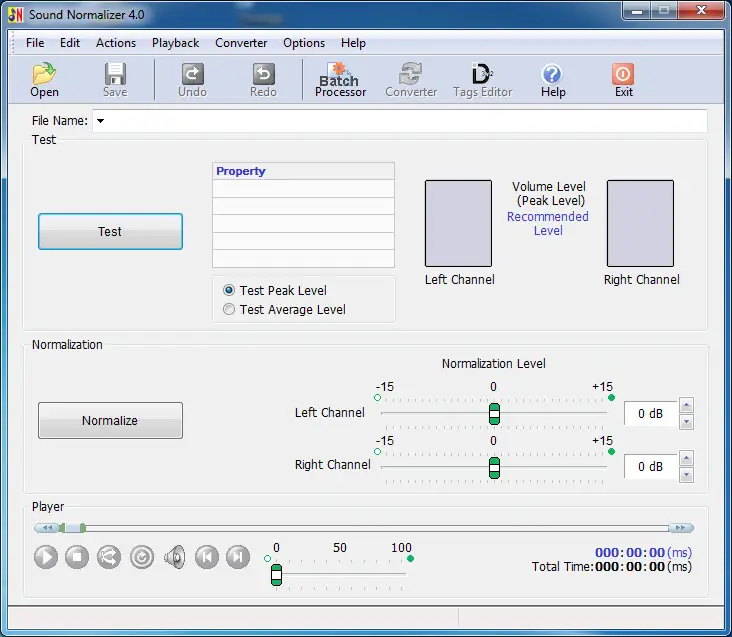Screen dimensions: 732x637
Task: Click the Undo toolbar icon
Action: 192,80
